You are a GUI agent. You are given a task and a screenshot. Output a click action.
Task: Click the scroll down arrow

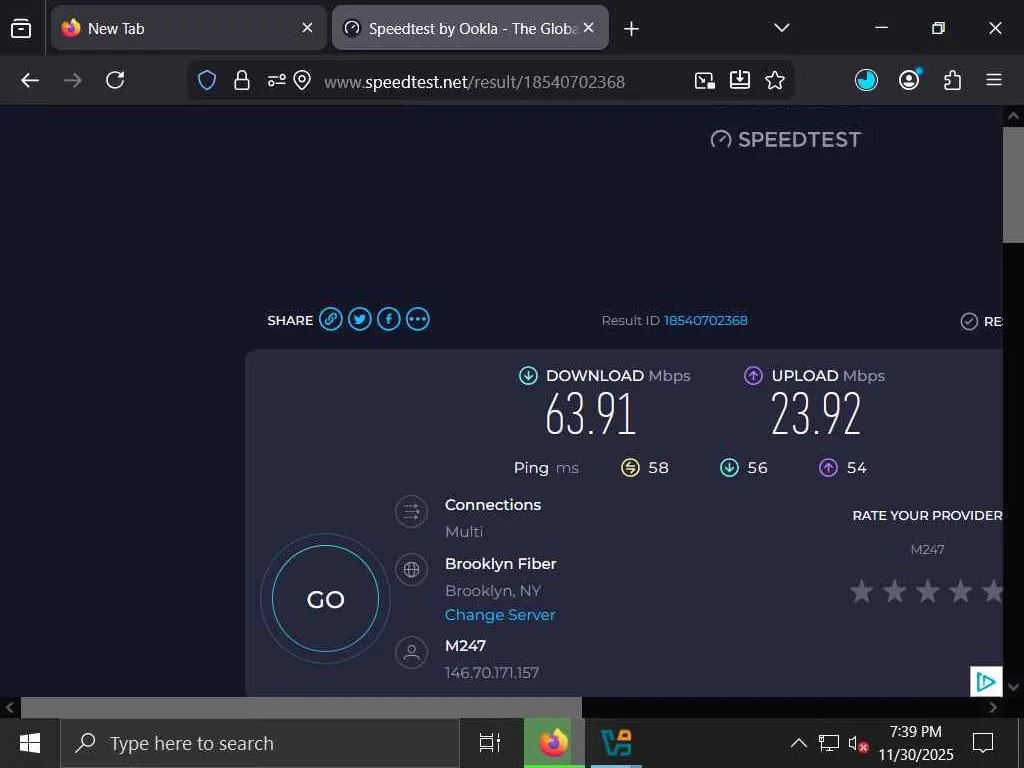(1013, 687)
